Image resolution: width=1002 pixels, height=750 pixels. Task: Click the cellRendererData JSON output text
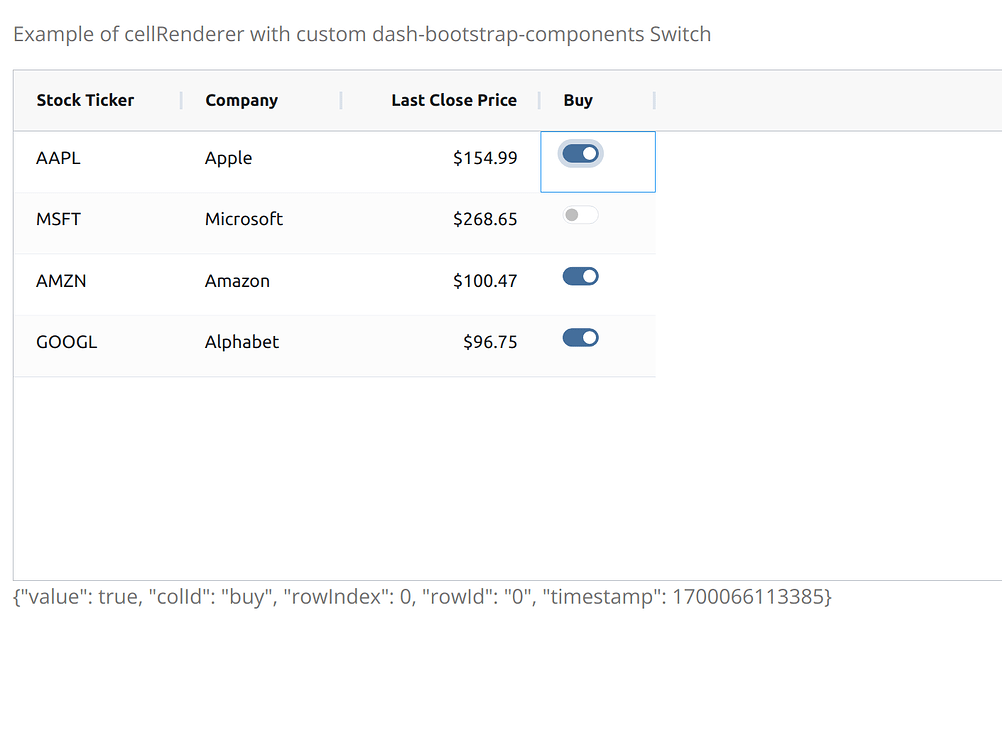(x=420, y=596)
